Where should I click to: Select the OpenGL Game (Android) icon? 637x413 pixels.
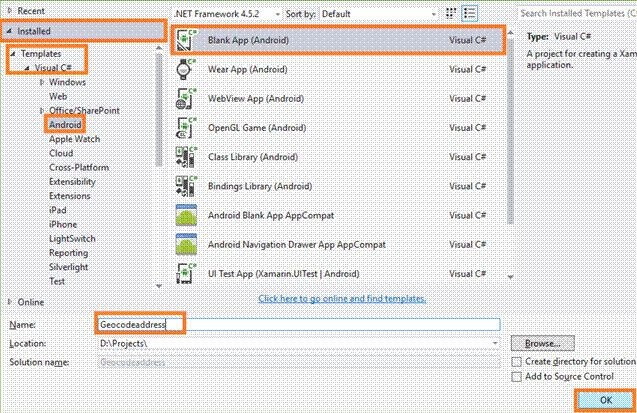pos(186,128)
